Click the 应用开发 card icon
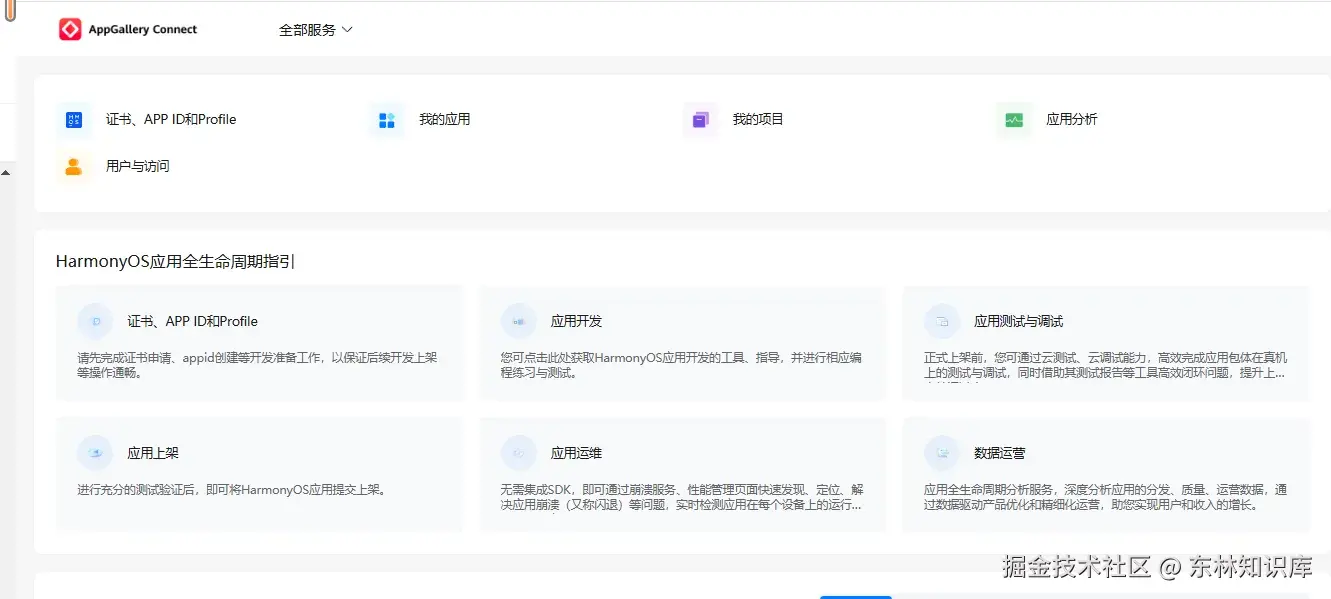The width and height of the screenshot is (1331, 599). point(519,322)
